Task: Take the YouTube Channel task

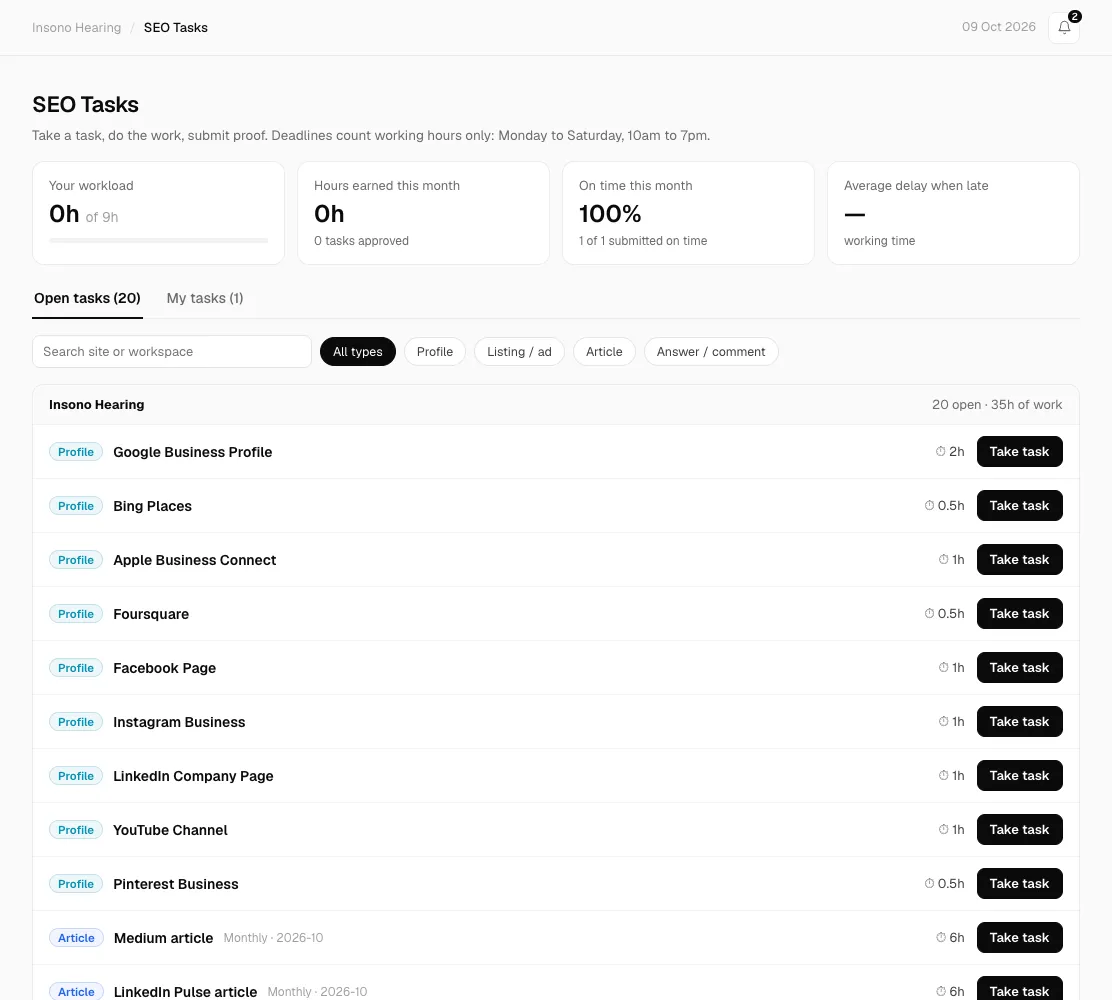Action: coord(1019,830)
